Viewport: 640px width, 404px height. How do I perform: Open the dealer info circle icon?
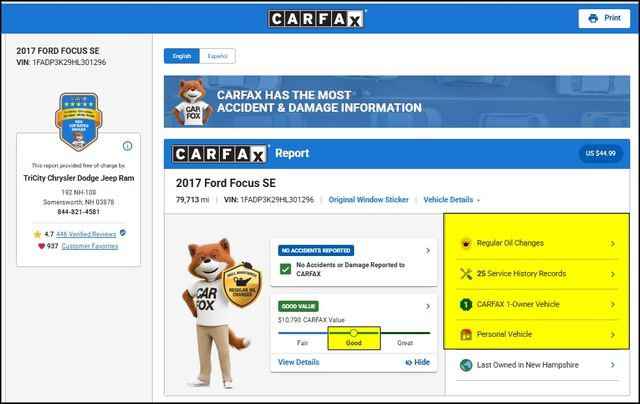coord(127,146)
